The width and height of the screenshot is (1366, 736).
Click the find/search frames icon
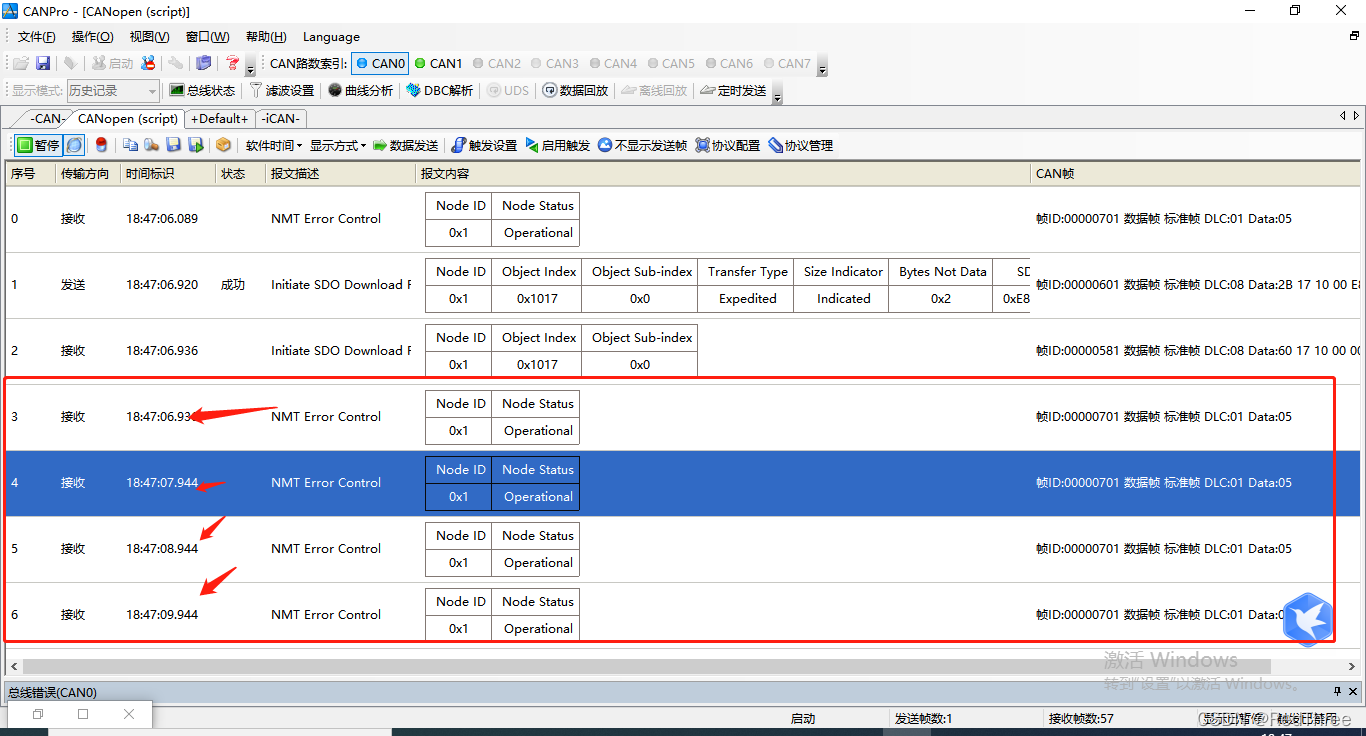coord(152,145)
